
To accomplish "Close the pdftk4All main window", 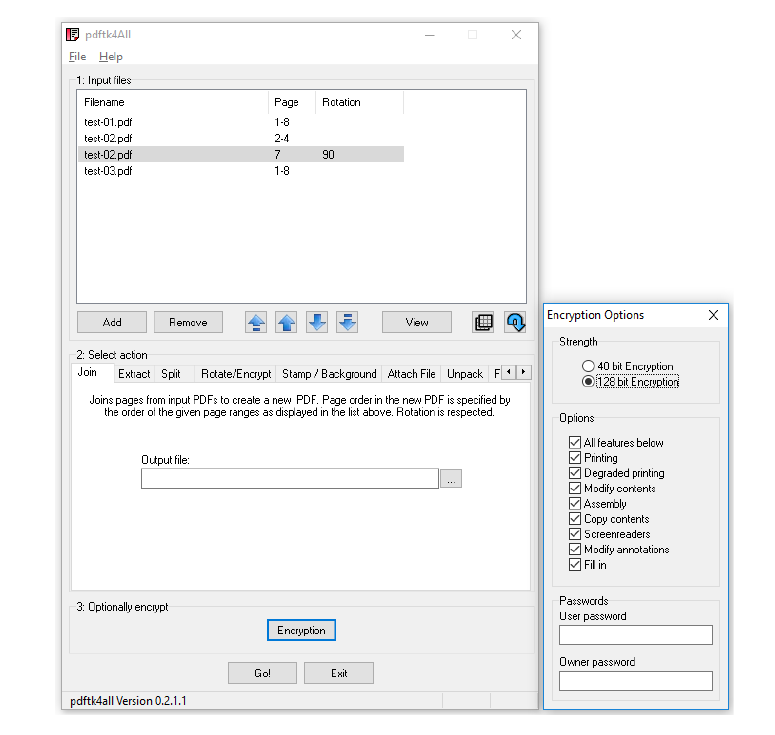I will [x=517, y=35].
